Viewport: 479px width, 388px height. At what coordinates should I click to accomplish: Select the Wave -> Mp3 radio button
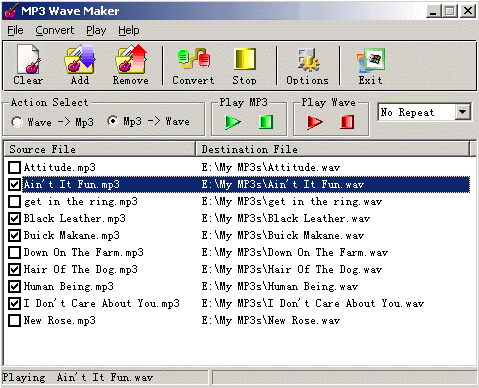tap(17, 122)
